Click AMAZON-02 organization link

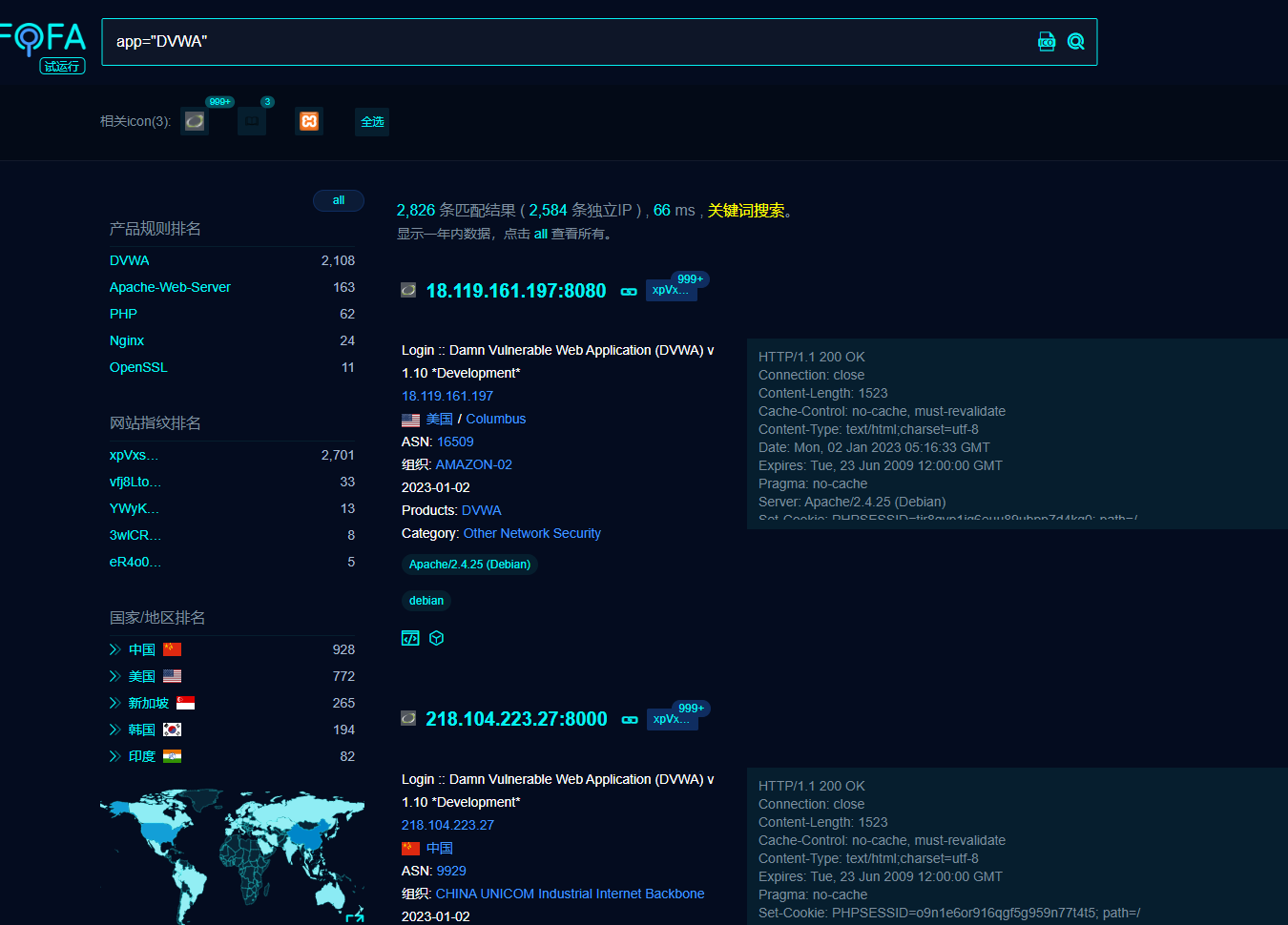pyautogui.click(x=474, y=464)
